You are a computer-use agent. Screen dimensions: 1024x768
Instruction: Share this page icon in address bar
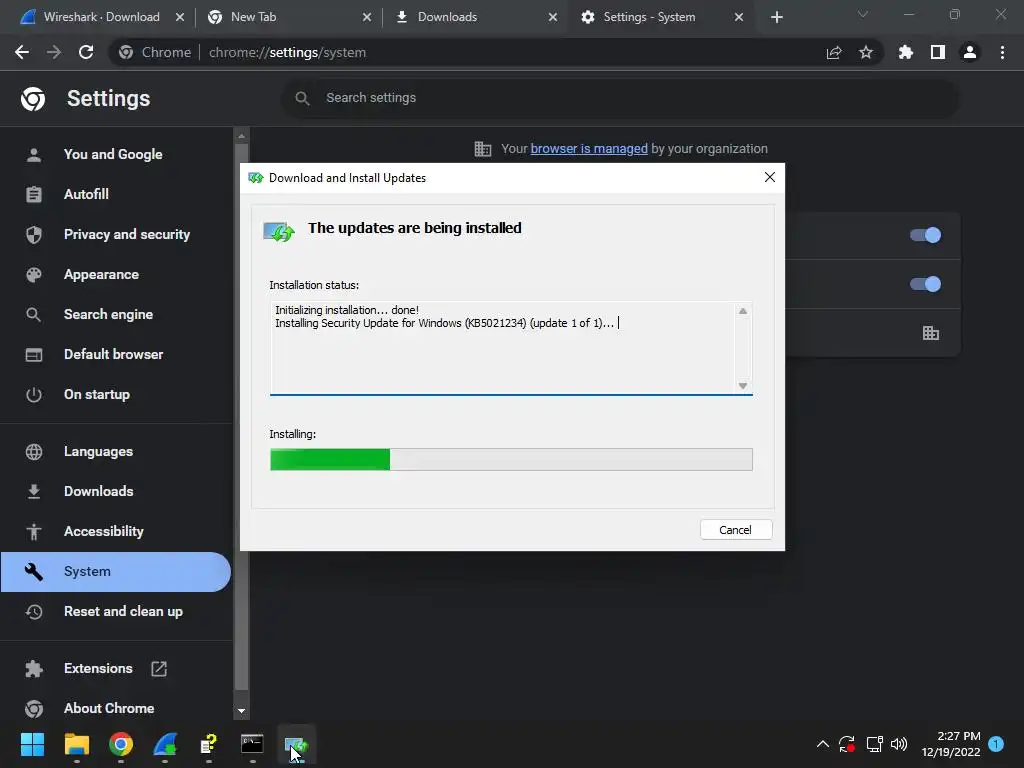[834, 52]
